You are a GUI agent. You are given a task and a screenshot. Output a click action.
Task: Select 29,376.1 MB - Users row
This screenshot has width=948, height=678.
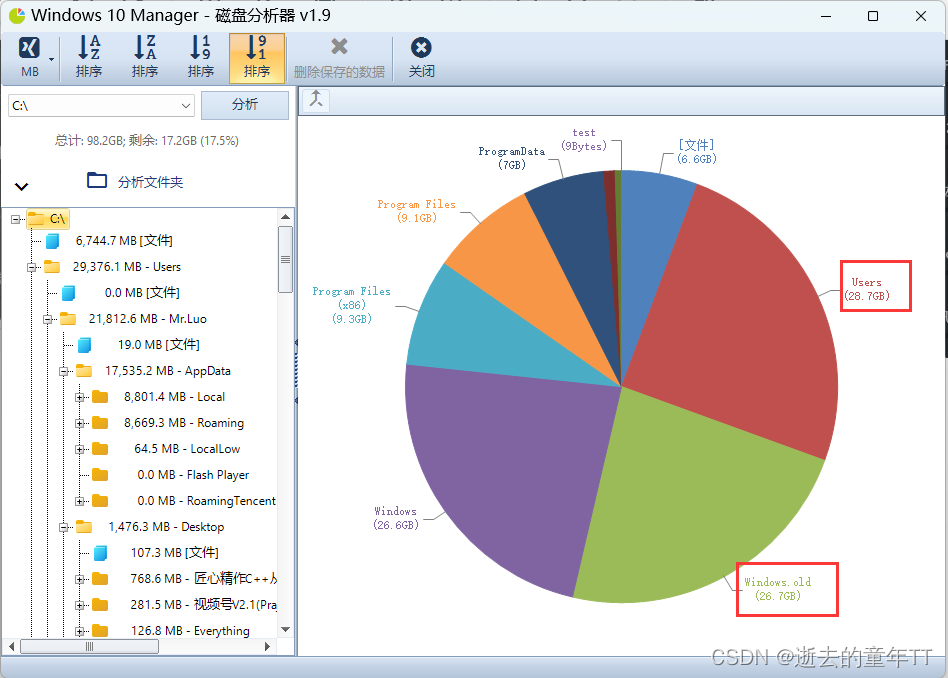(126, 267)
